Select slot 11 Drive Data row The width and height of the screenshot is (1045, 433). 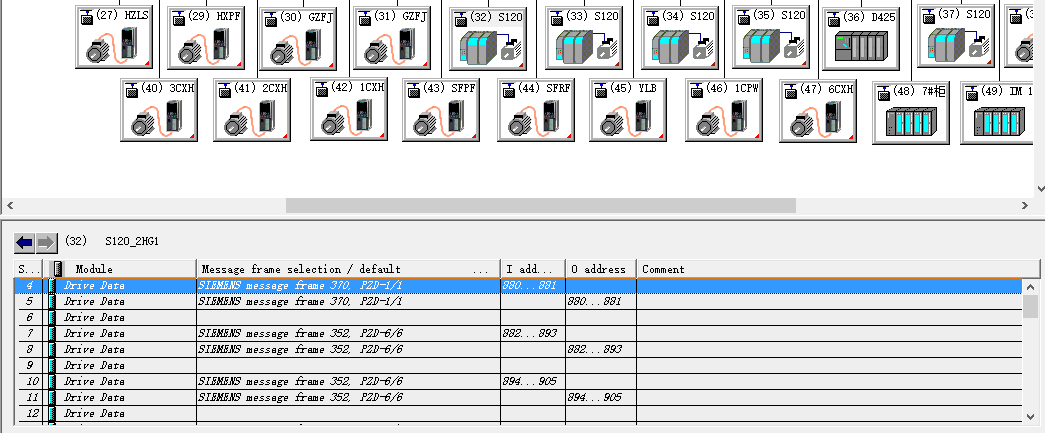pyautogui.click(x=519, y=398)
